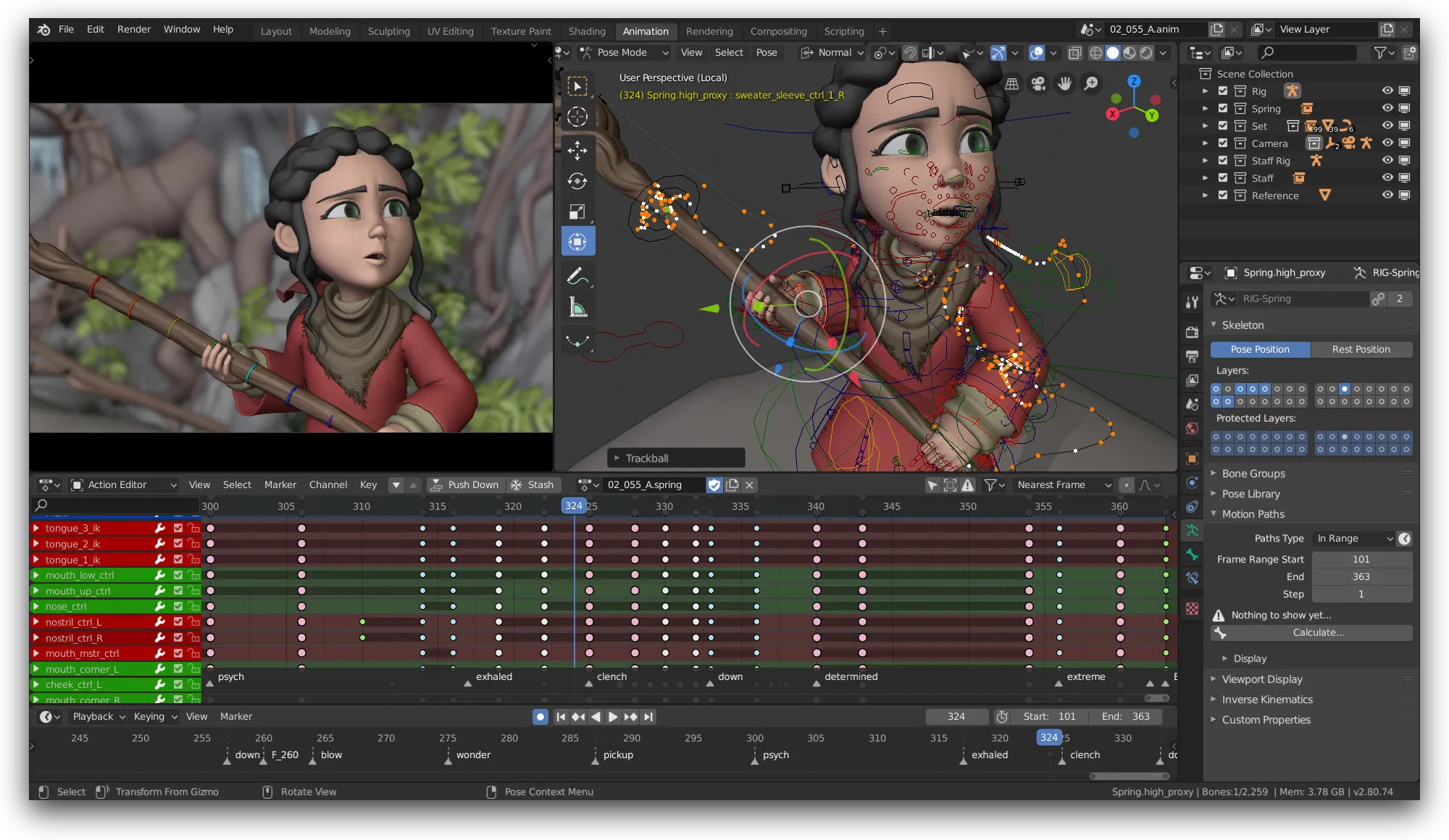The image size is (1449, 840).
Task: Uncheck the Camera collection checkbox
Action: 1223,143
